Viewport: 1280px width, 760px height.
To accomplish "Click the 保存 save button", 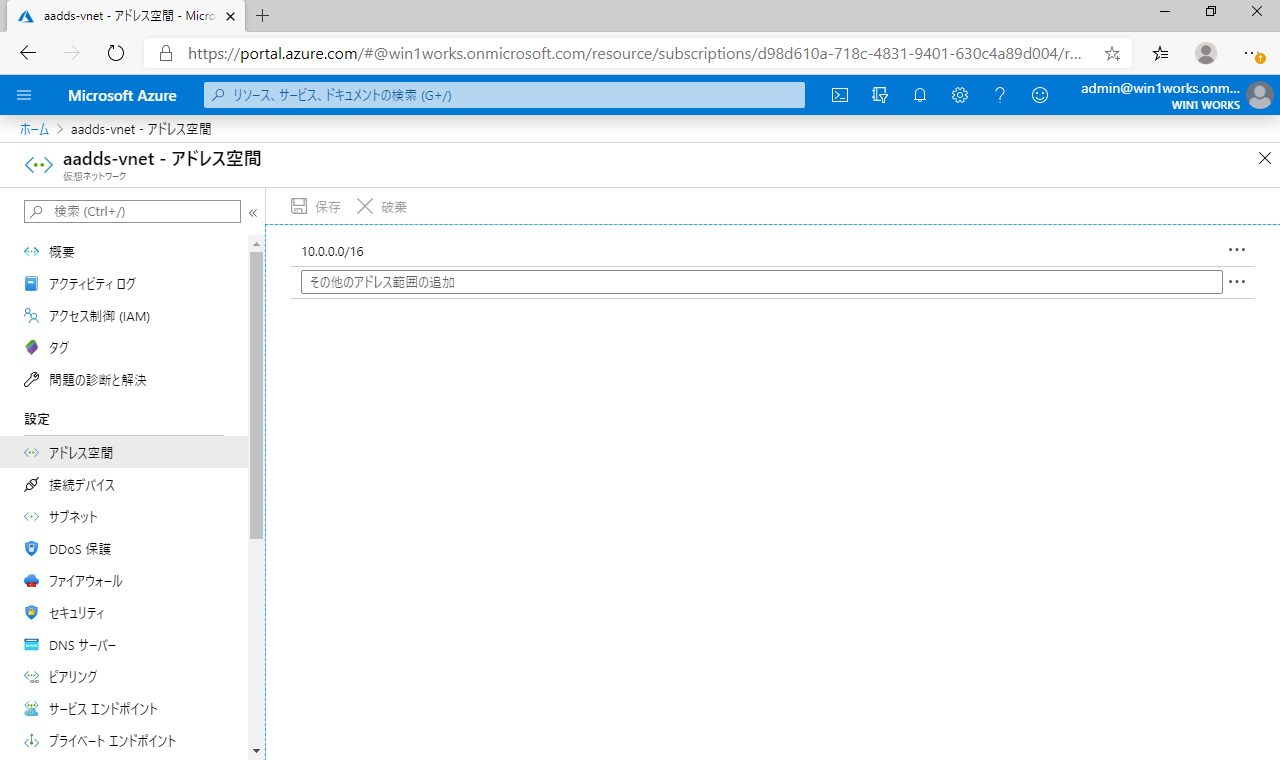I will point(315,207).
